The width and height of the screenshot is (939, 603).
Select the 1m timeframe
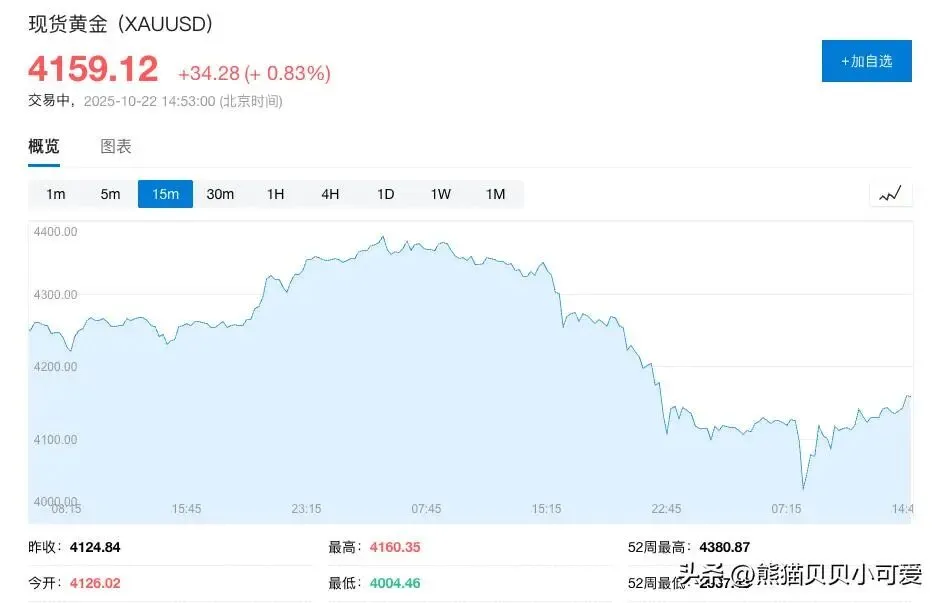pyautogui.click(x=56, y=194)
